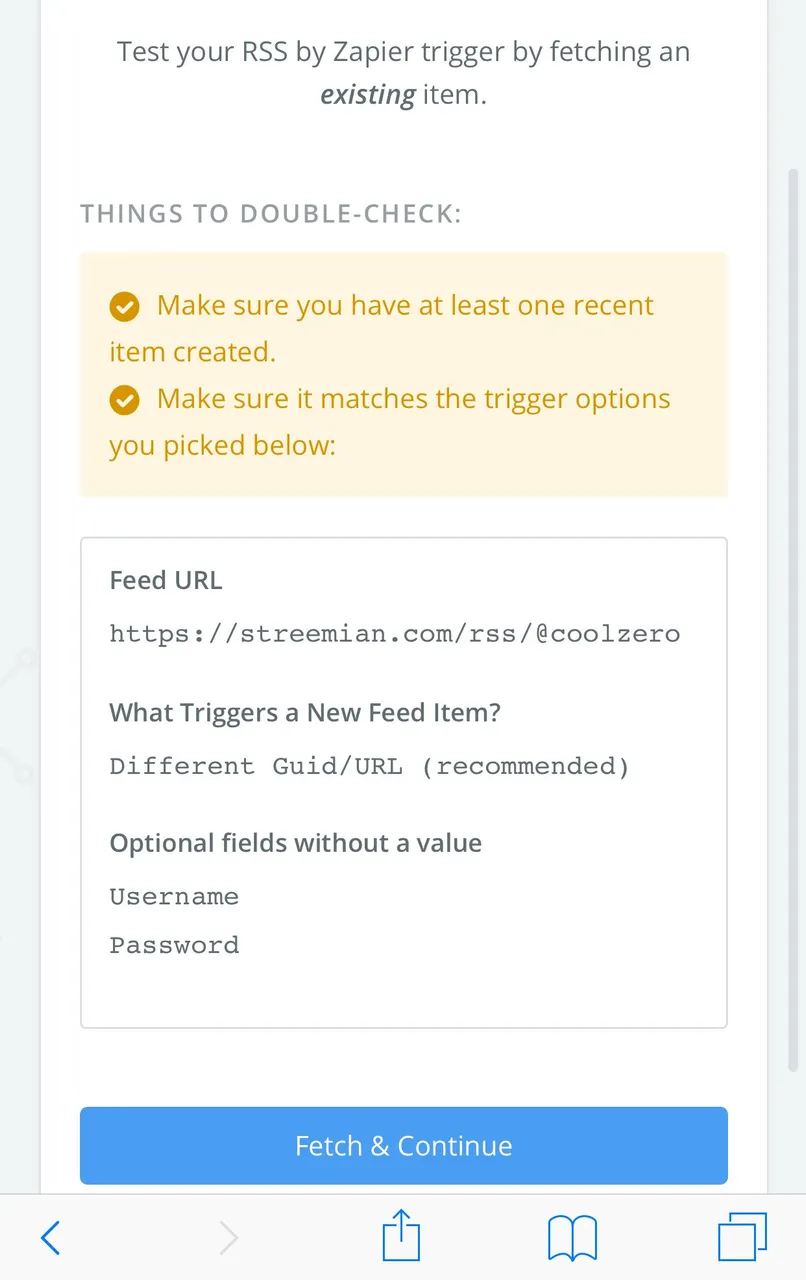Tap the Safari back arrow
This screenshot has width=806, height=1280.
point(51,1238)
